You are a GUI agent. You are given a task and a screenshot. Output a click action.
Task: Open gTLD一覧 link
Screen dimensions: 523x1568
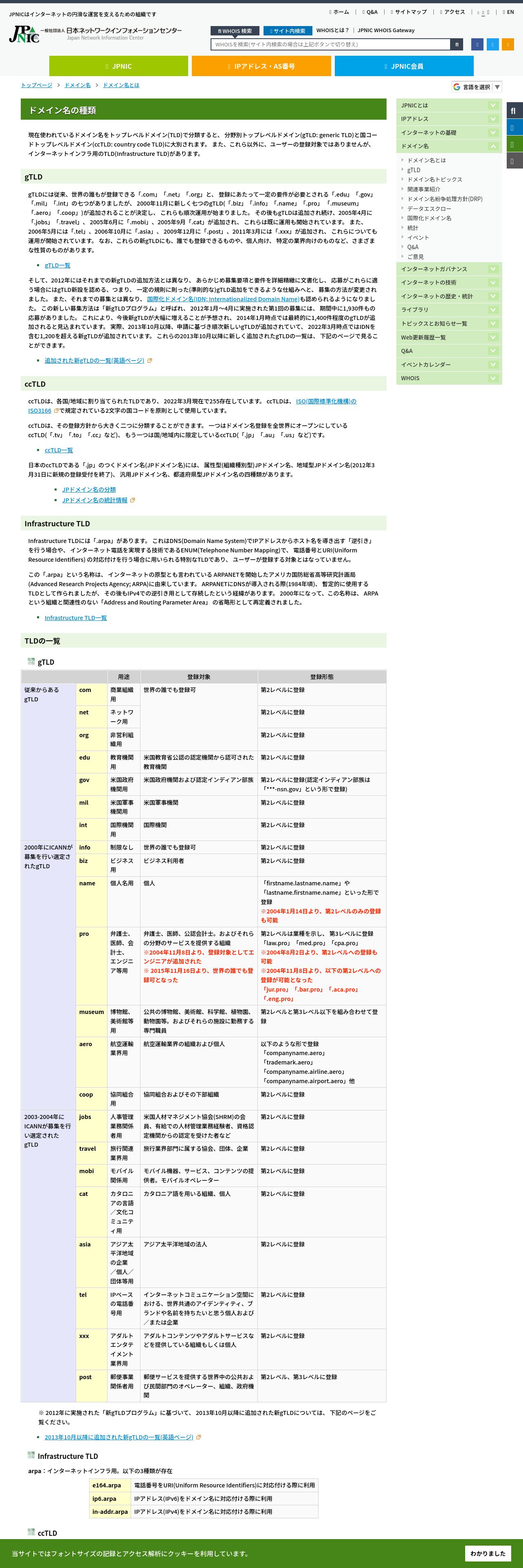pyautogui.click(x=57, y=265)
